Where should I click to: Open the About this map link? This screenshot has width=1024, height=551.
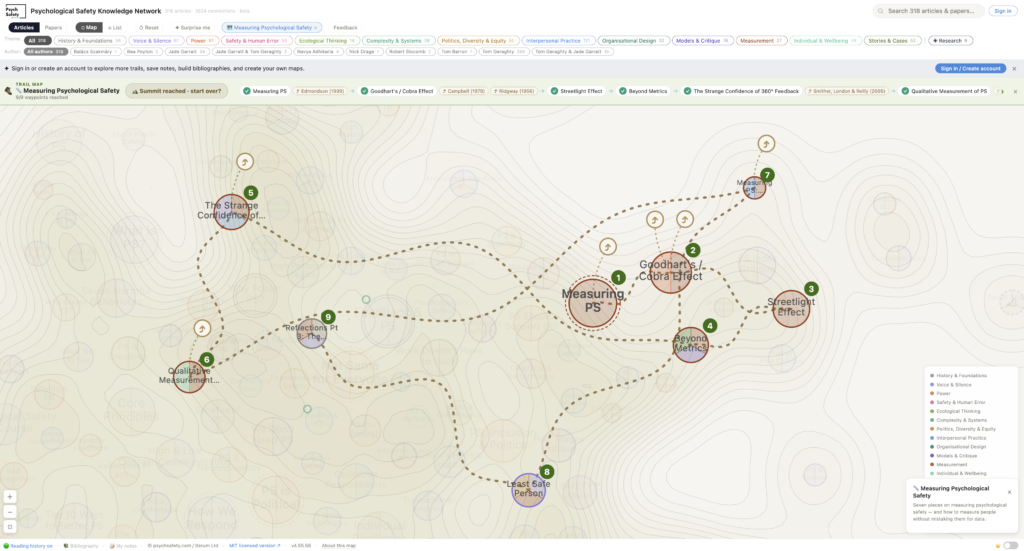pos(339,545)
